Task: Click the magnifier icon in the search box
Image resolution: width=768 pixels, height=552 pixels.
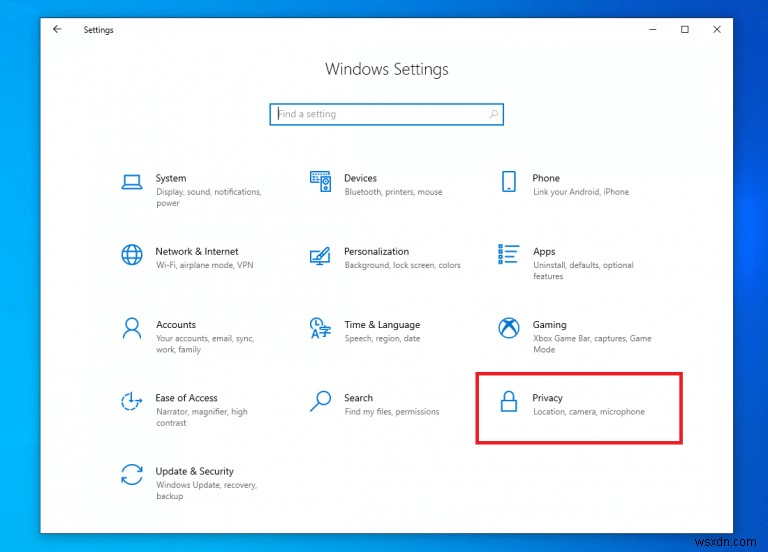Action: 494,114
